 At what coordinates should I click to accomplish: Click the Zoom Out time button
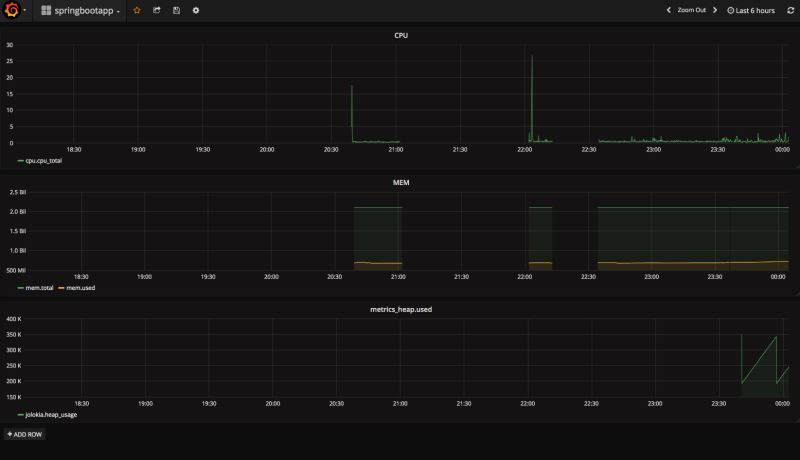click(691, 10)
